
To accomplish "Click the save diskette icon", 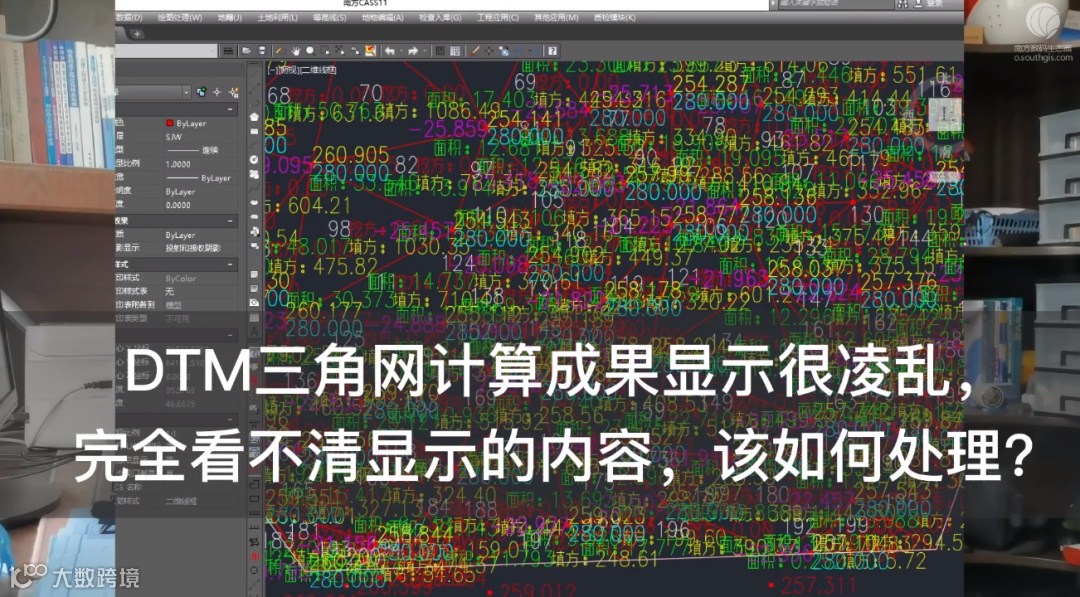I will [262, 51].
